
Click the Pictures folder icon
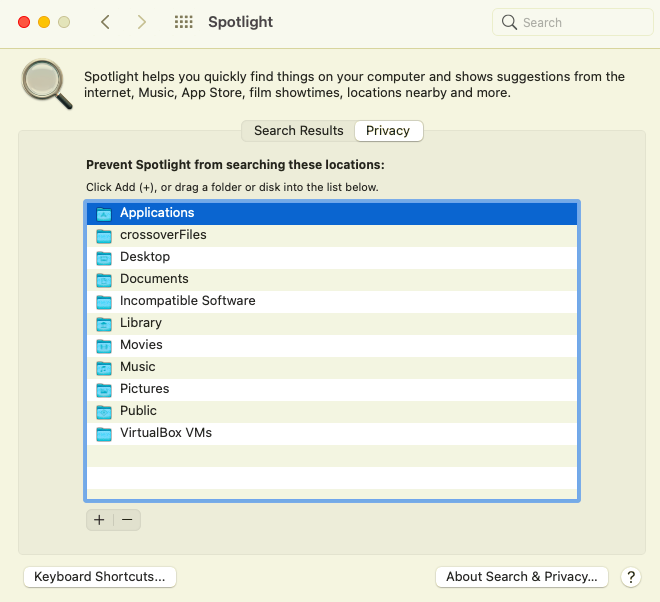tap(104, 390)
